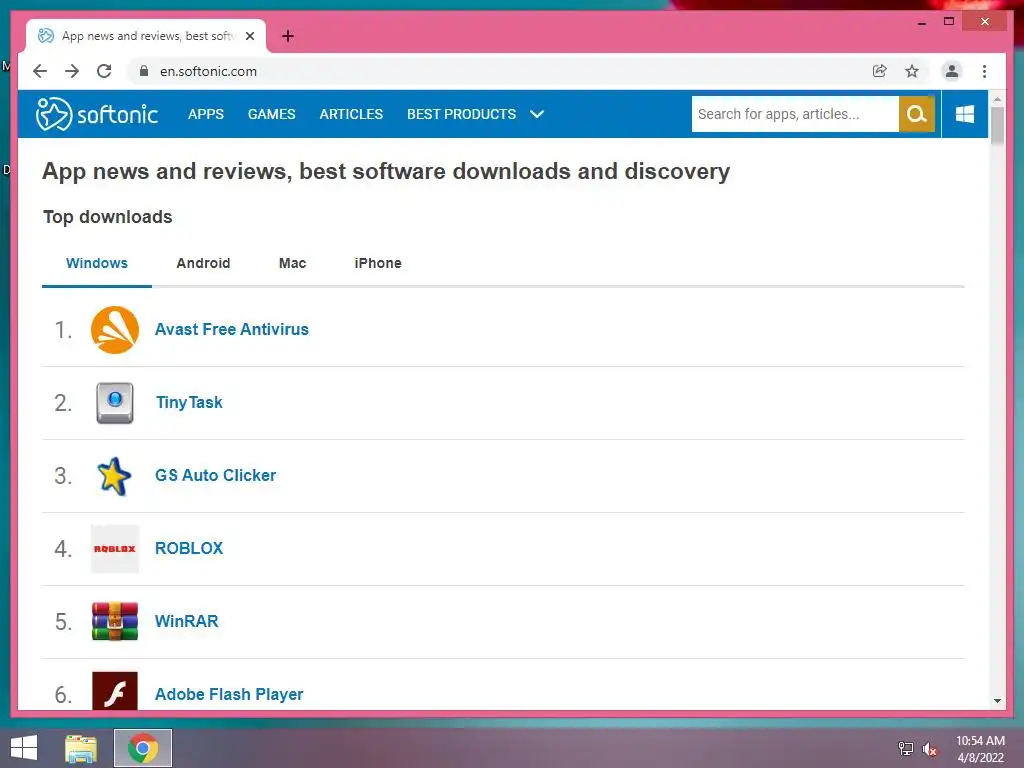Click the search for apps input field
The height and width of the screenshot is (768, 1024).
tap(795, 114)
